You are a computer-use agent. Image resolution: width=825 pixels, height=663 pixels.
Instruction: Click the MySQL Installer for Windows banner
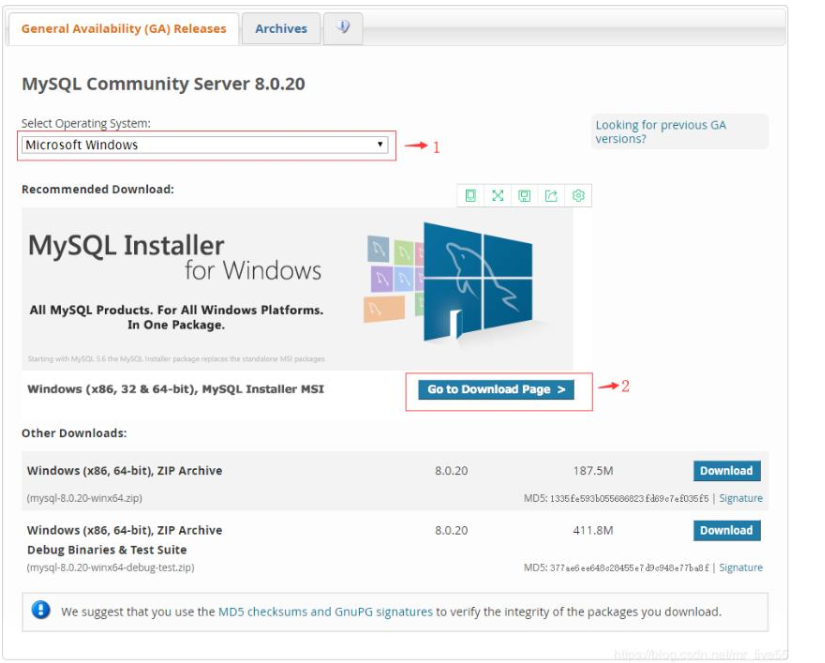pos(297,288)
